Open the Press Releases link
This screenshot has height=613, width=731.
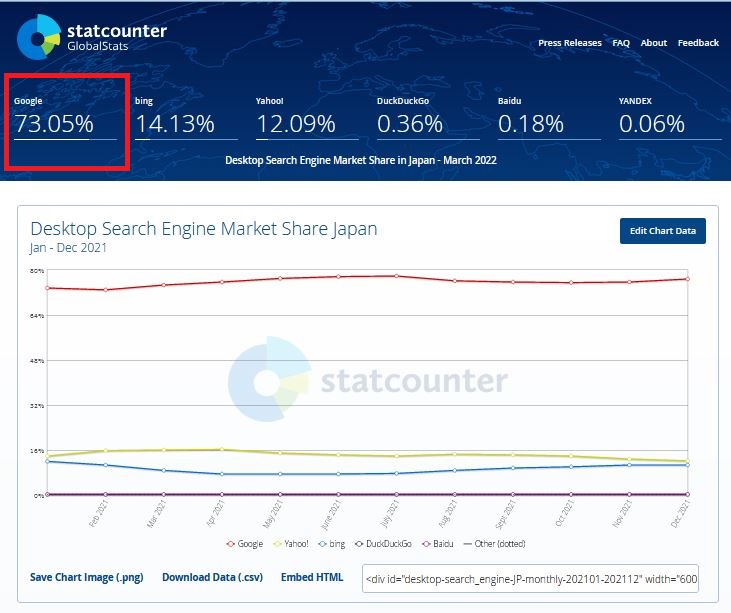pos(570,43)
